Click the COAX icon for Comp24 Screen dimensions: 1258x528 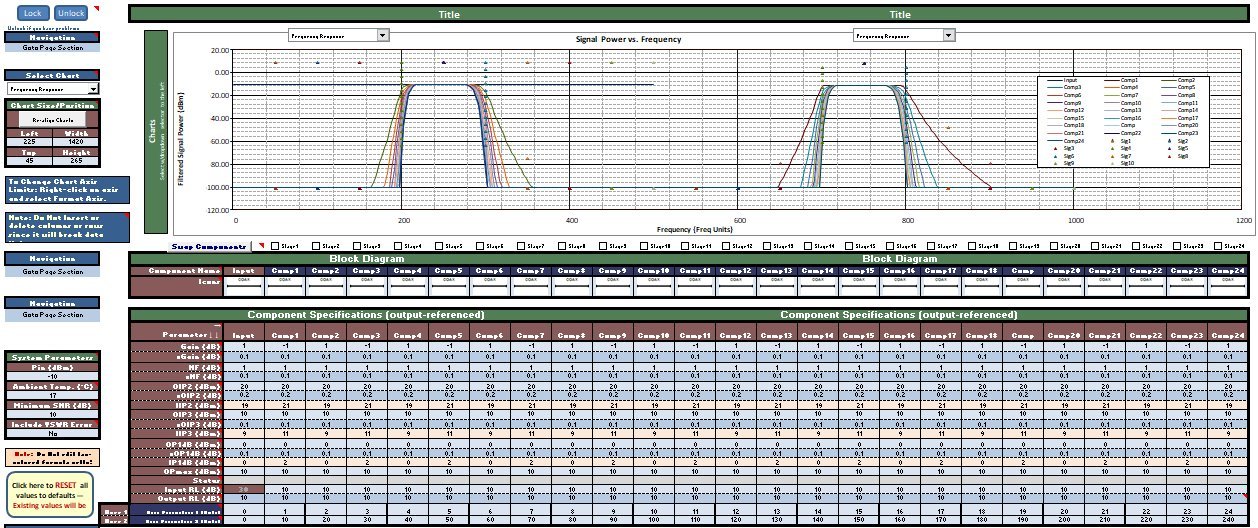[x=1228, y=287]
